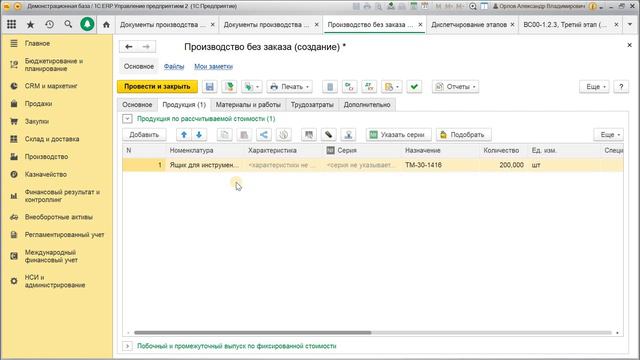Click the серия не указывает... cell
Screen dimensions: 640x360
362,165
